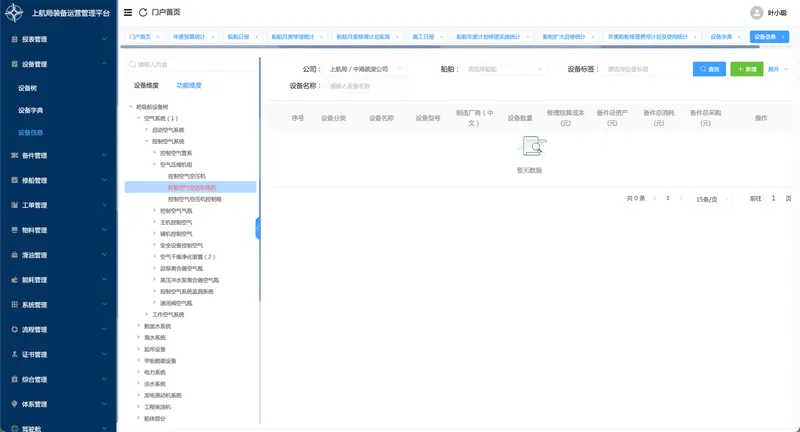The image size is (800, 432).
Task: Click the 能耗管理 sidebar icon
Action: point(15,279)
